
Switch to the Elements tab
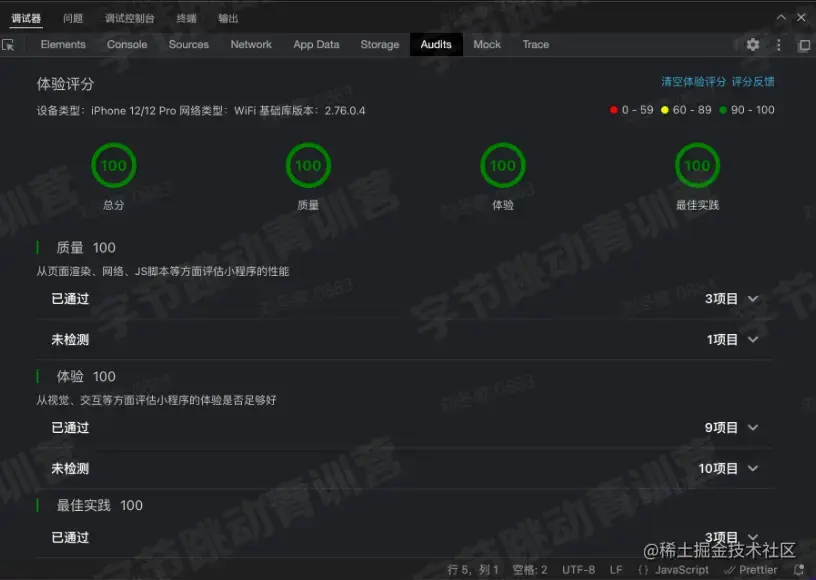click(x=63, y=45)
